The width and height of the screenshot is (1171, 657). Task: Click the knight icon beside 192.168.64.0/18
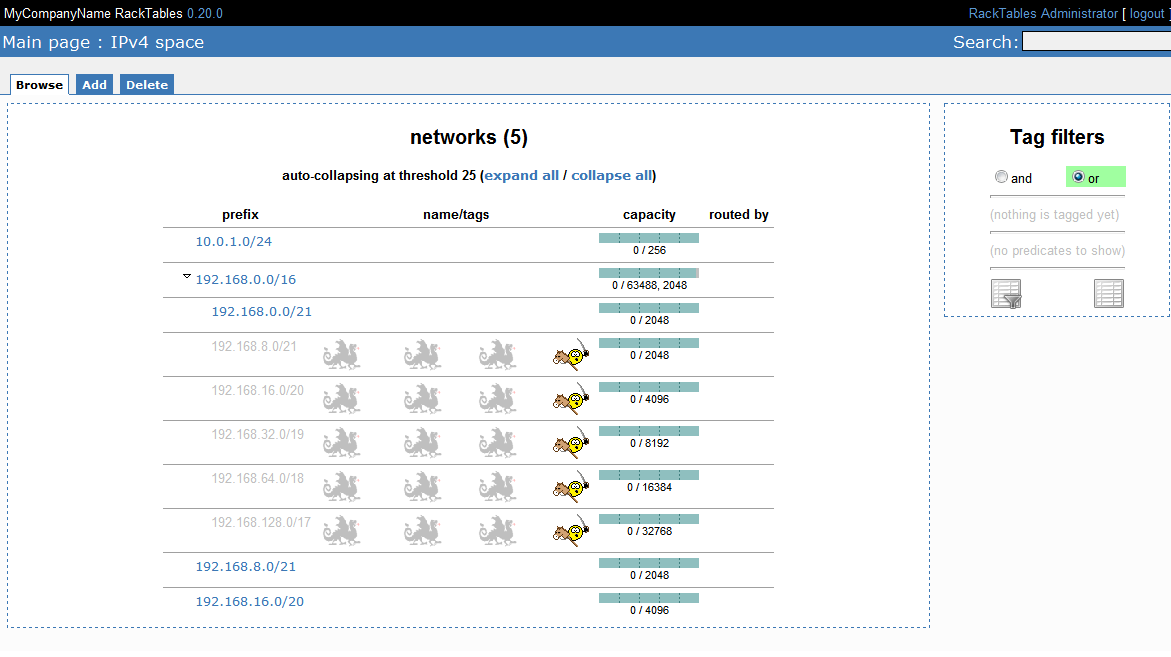[571, 486]
